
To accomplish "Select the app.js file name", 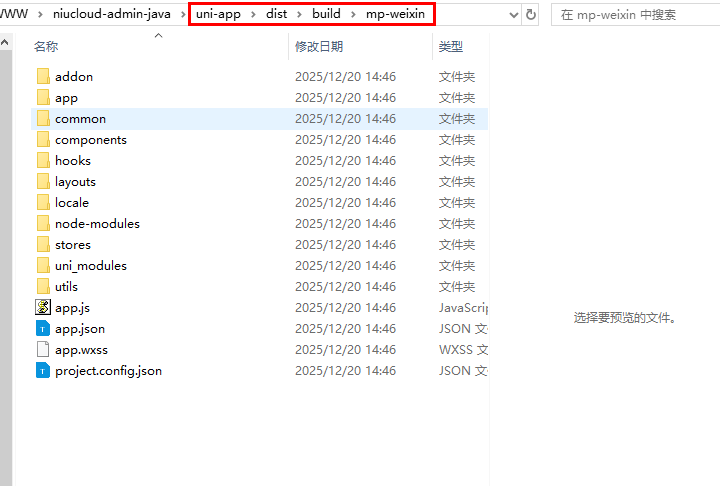I will point(73,308).
